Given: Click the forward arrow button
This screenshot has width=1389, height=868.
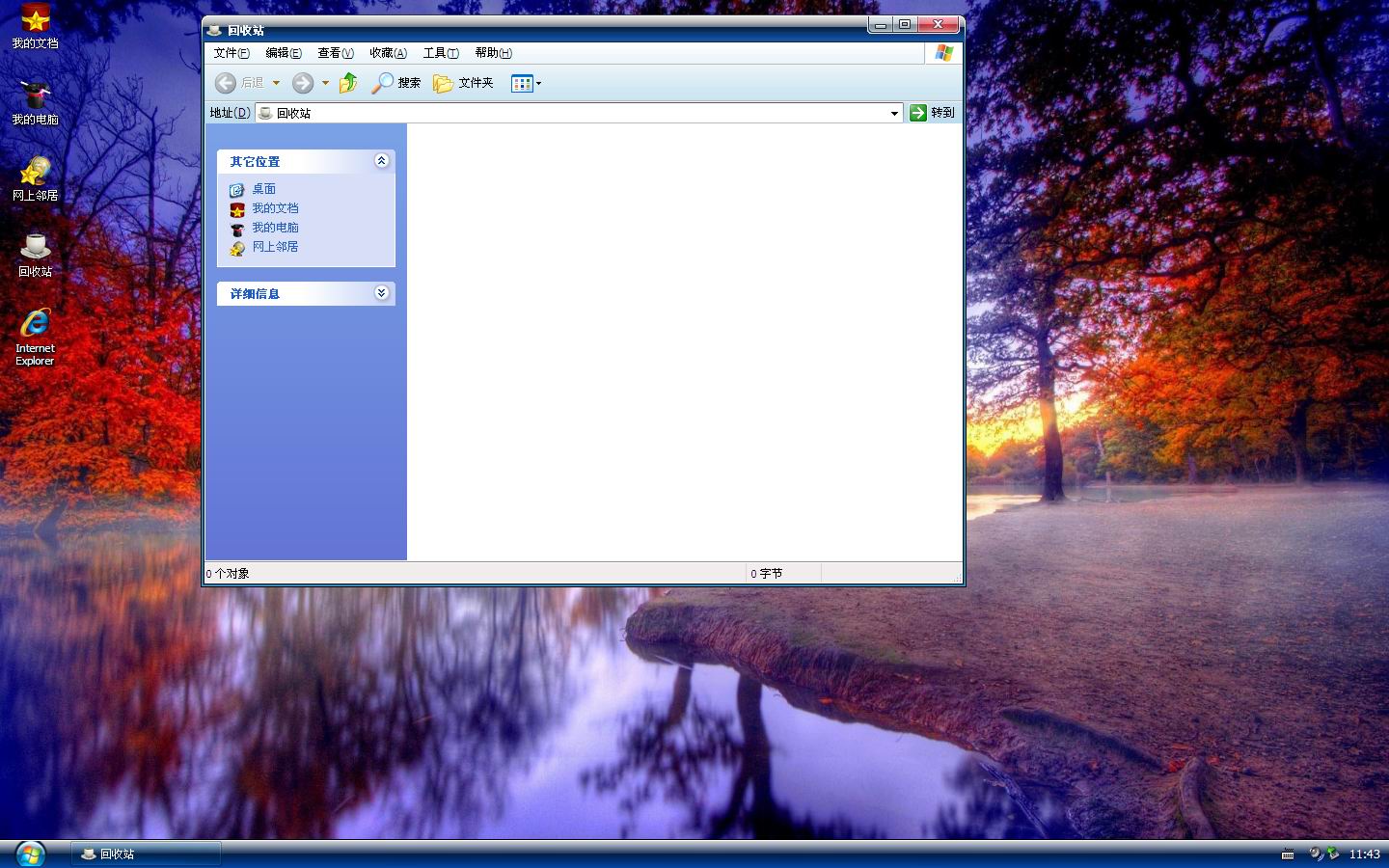Looking at the screenshot, I should [303, 83].
